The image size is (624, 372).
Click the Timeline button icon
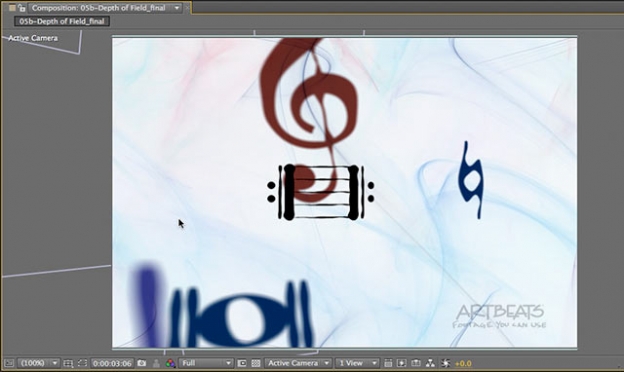[416, 363]
